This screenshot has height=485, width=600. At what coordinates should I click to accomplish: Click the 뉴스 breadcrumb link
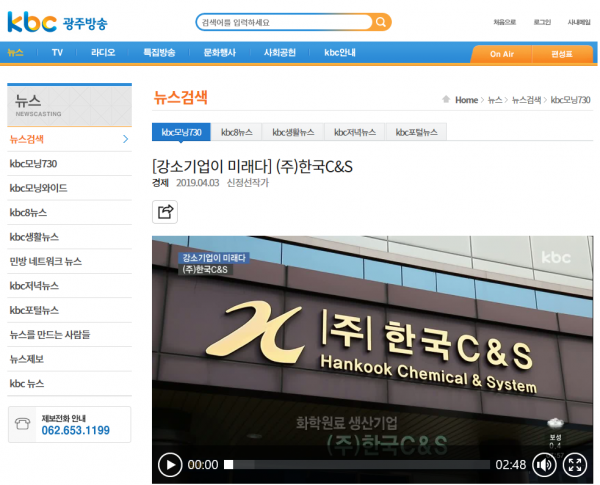495,100
